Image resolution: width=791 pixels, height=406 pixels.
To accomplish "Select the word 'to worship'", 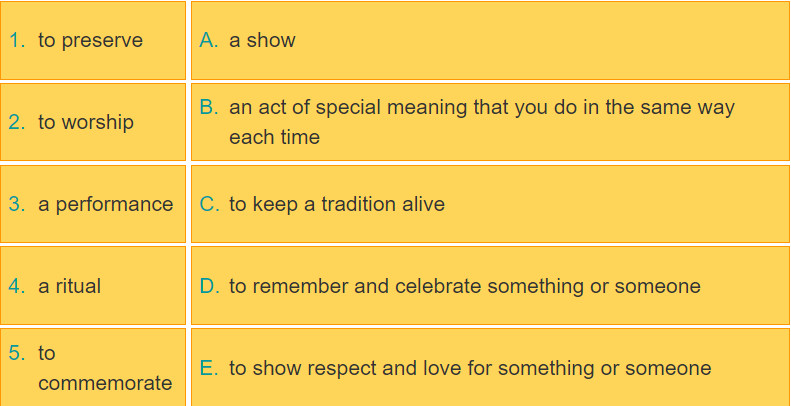I will pos(86,122).
